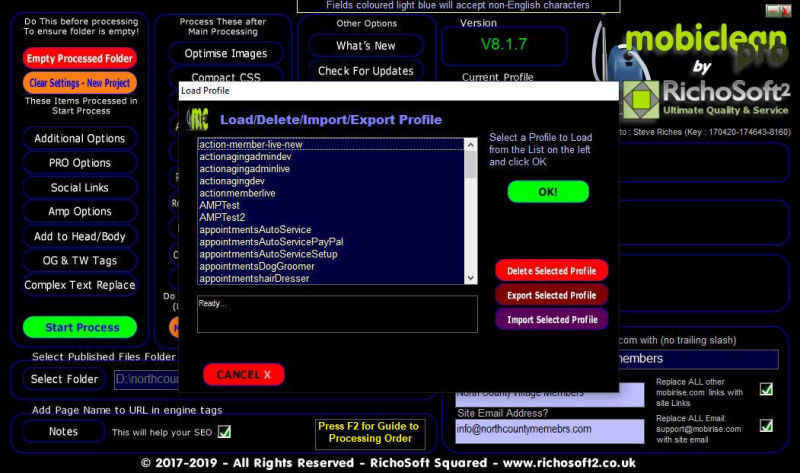Select profile actionagingadminlive
This screenshot has height=473, width=800.
click(331, 169)
